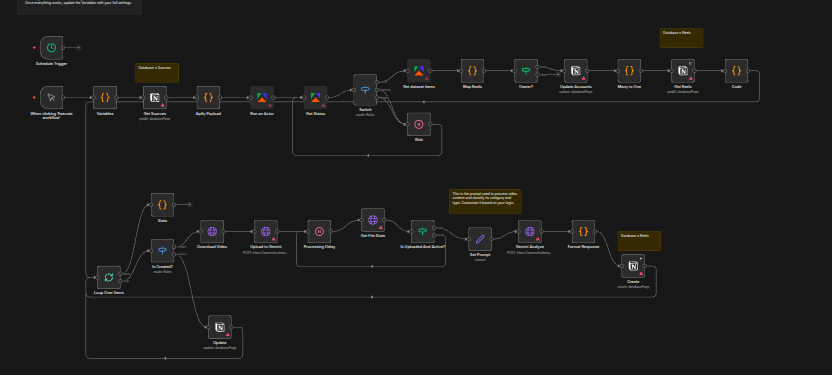832x375 pixels.
Task: Click the 'Processing Delay' node label
Action: pos(319,247)
